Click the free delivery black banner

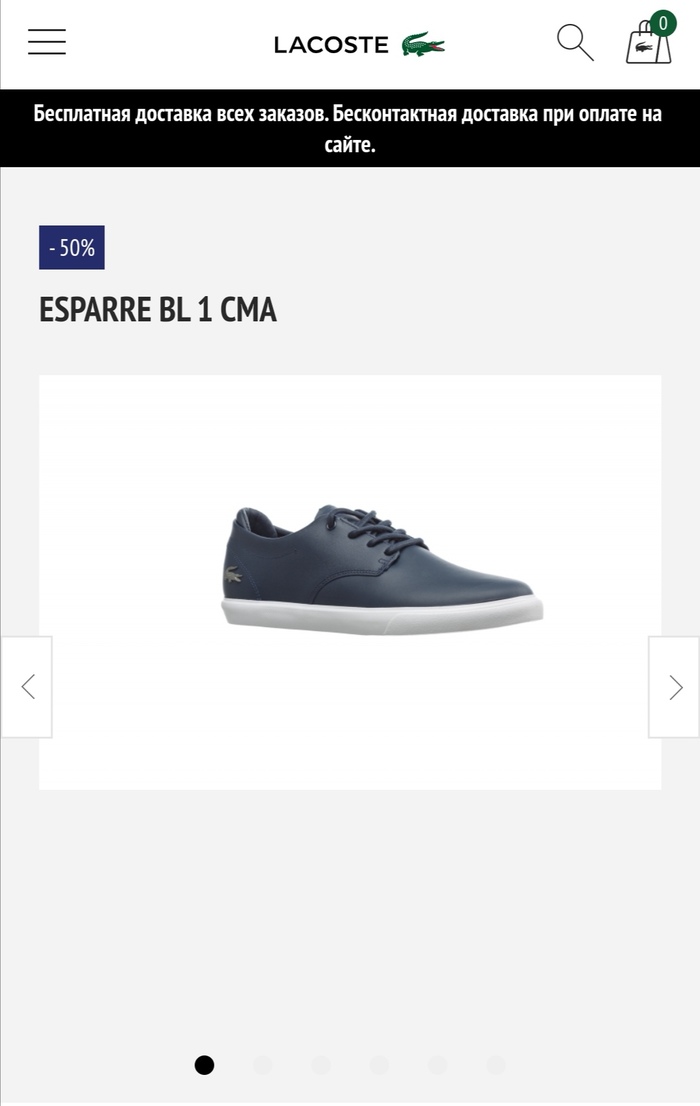[350, 128]
